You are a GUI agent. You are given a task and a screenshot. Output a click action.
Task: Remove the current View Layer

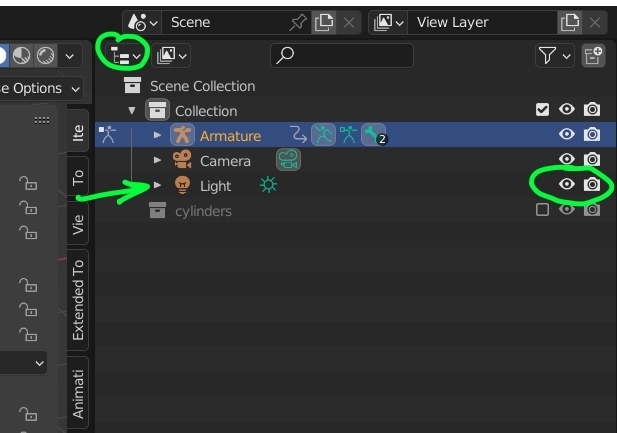pos(595,22)
